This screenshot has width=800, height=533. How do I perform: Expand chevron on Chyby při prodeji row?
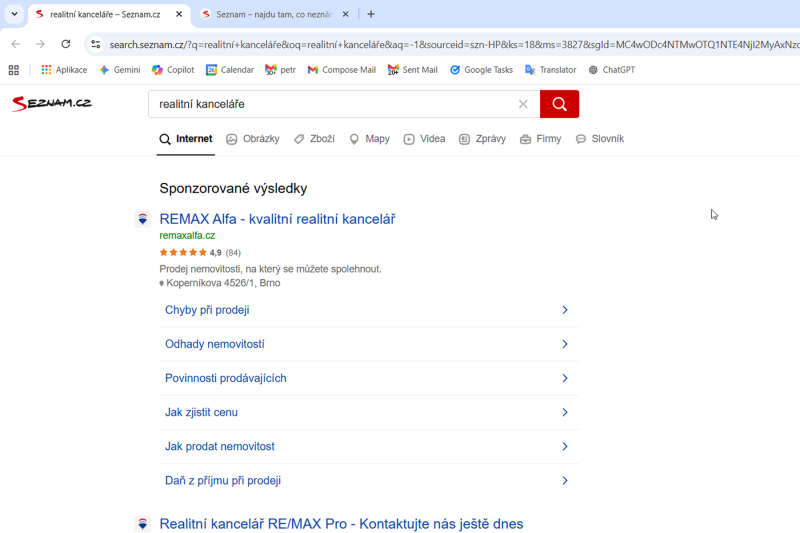click(565, 310)
